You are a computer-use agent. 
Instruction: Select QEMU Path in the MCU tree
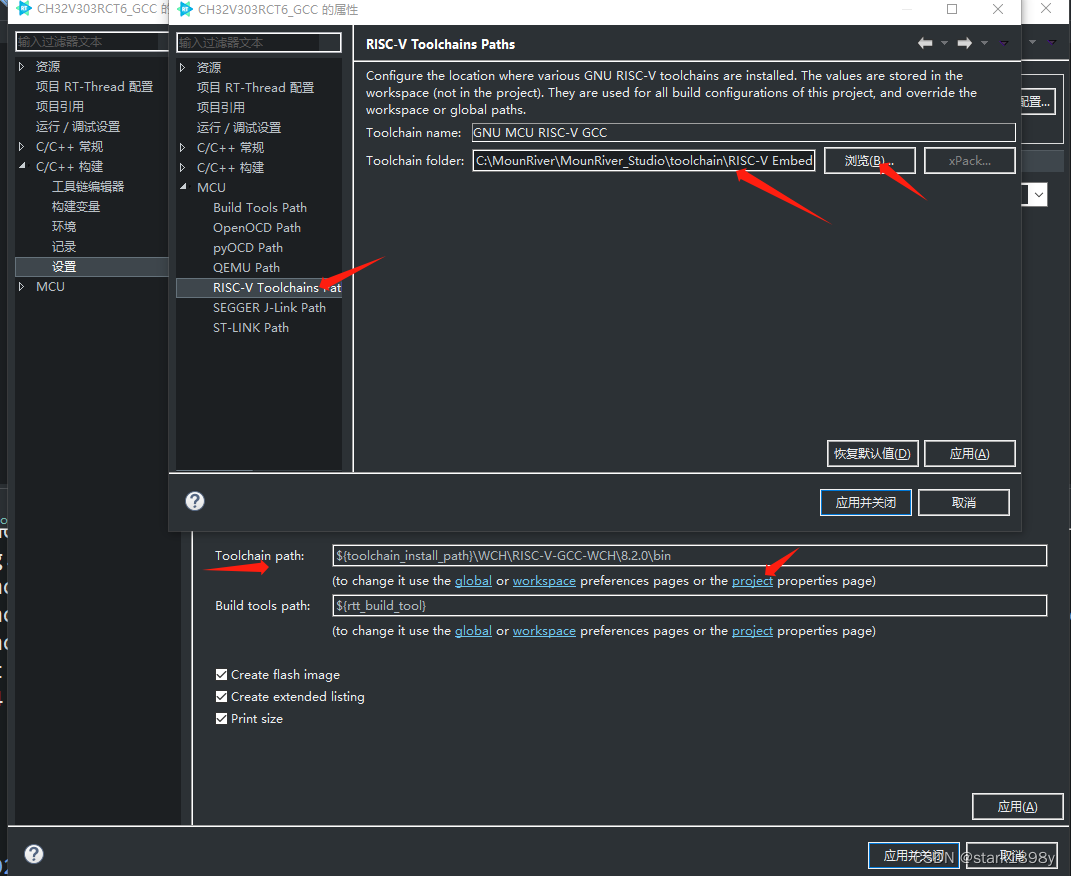pyautogui.click(x=246, y=267)
